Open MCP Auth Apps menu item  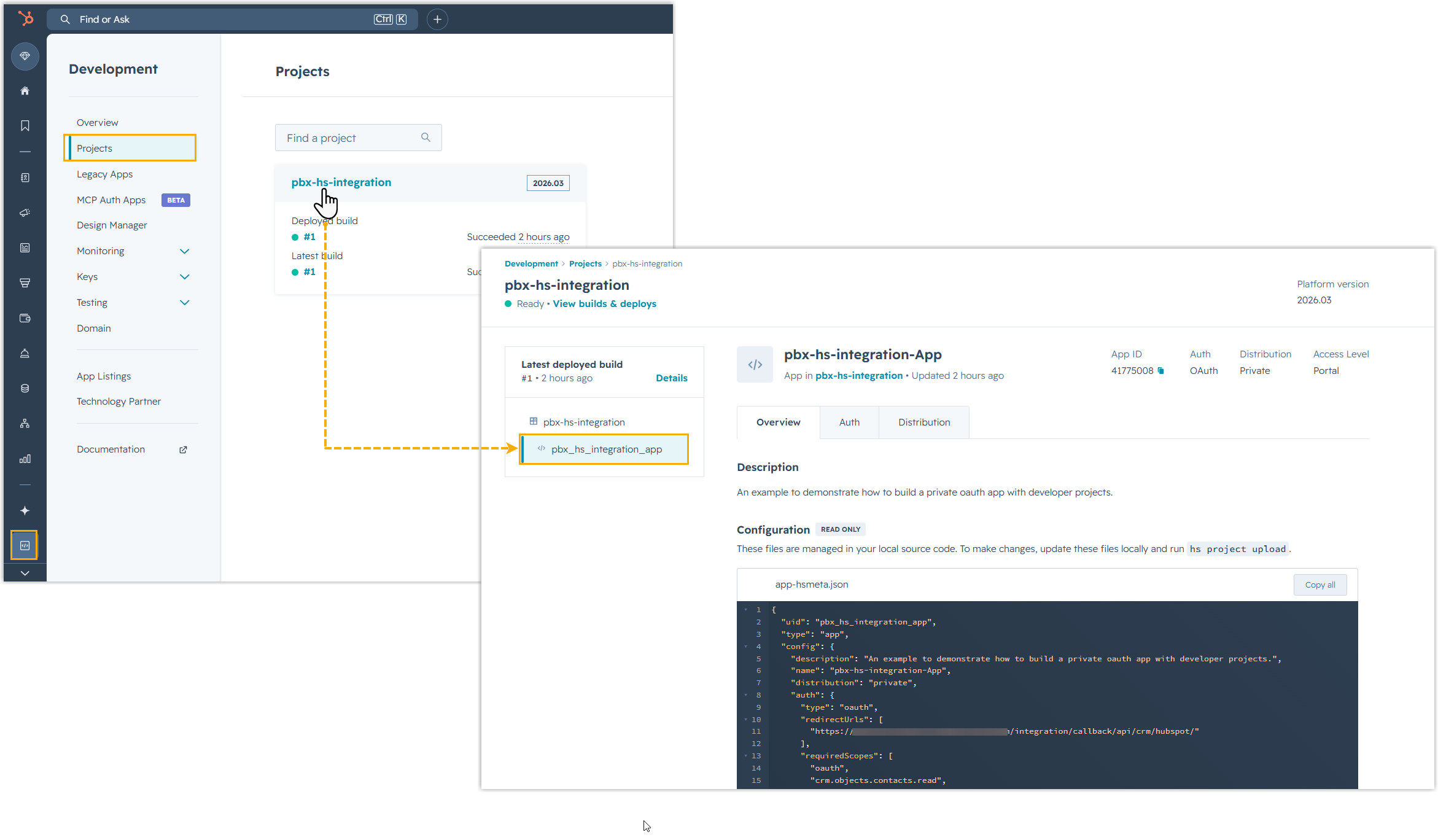(111, 200)
